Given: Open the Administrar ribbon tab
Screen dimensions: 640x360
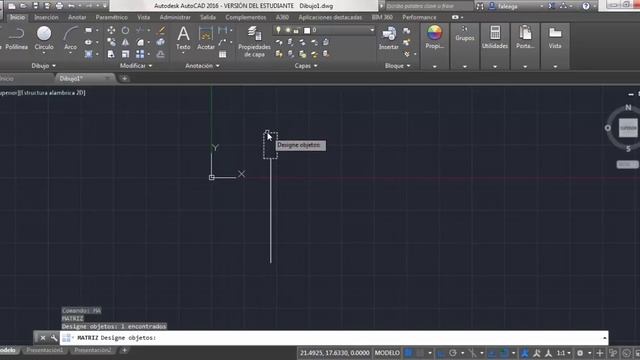Looking at the screenshot, I should point(175,17).
